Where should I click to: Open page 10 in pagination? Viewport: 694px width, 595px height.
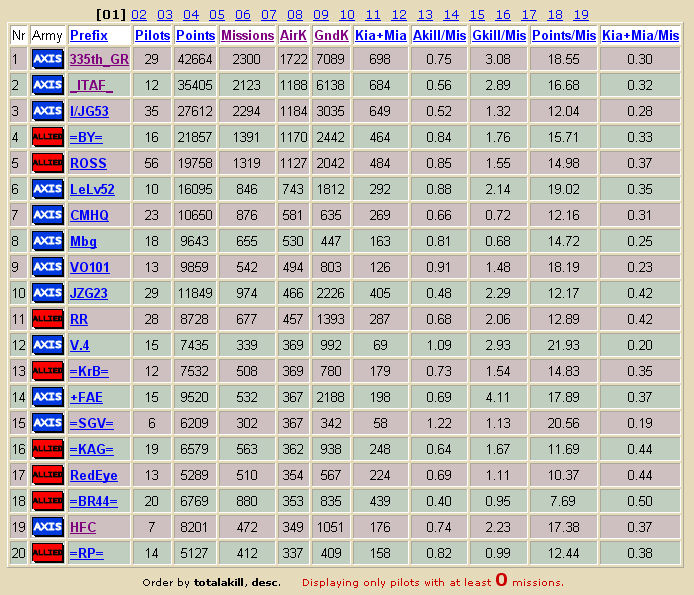coord(347,15)
